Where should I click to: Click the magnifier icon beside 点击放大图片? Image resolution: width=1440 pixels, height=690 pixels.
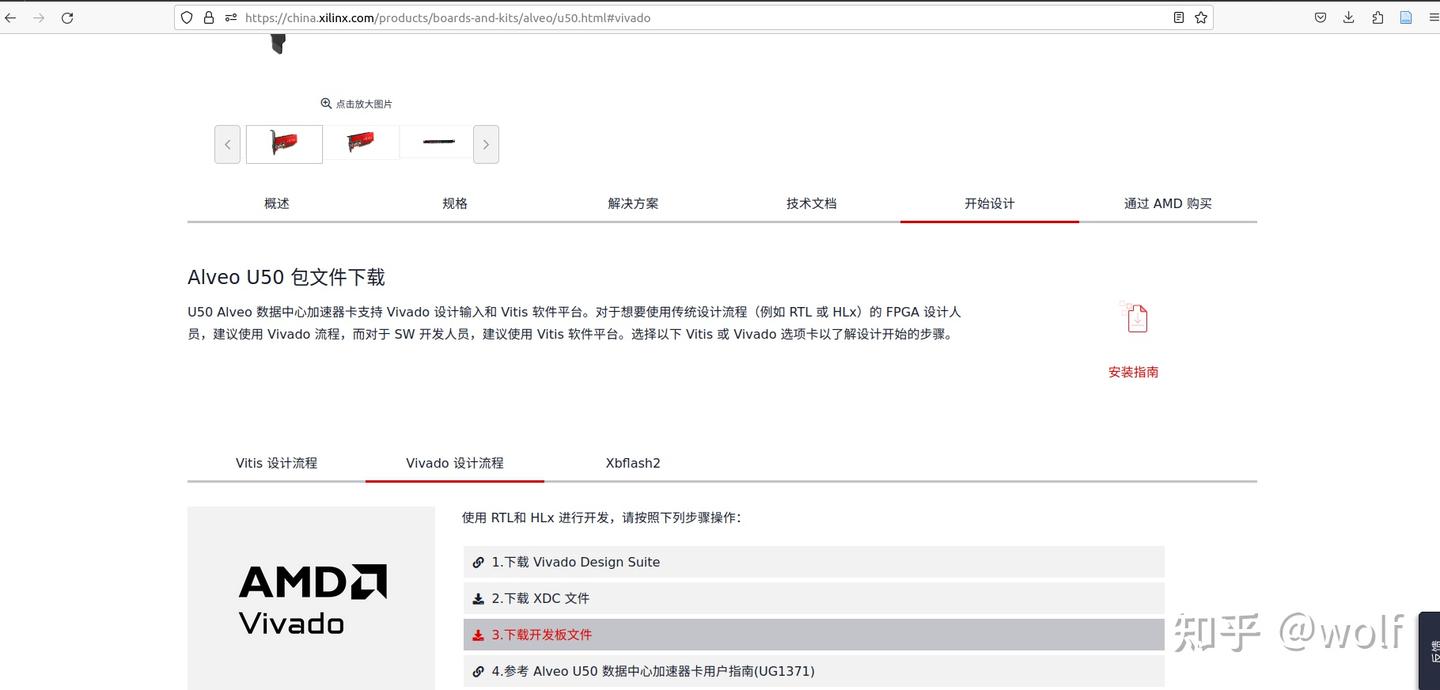click(x=326, y=103)
